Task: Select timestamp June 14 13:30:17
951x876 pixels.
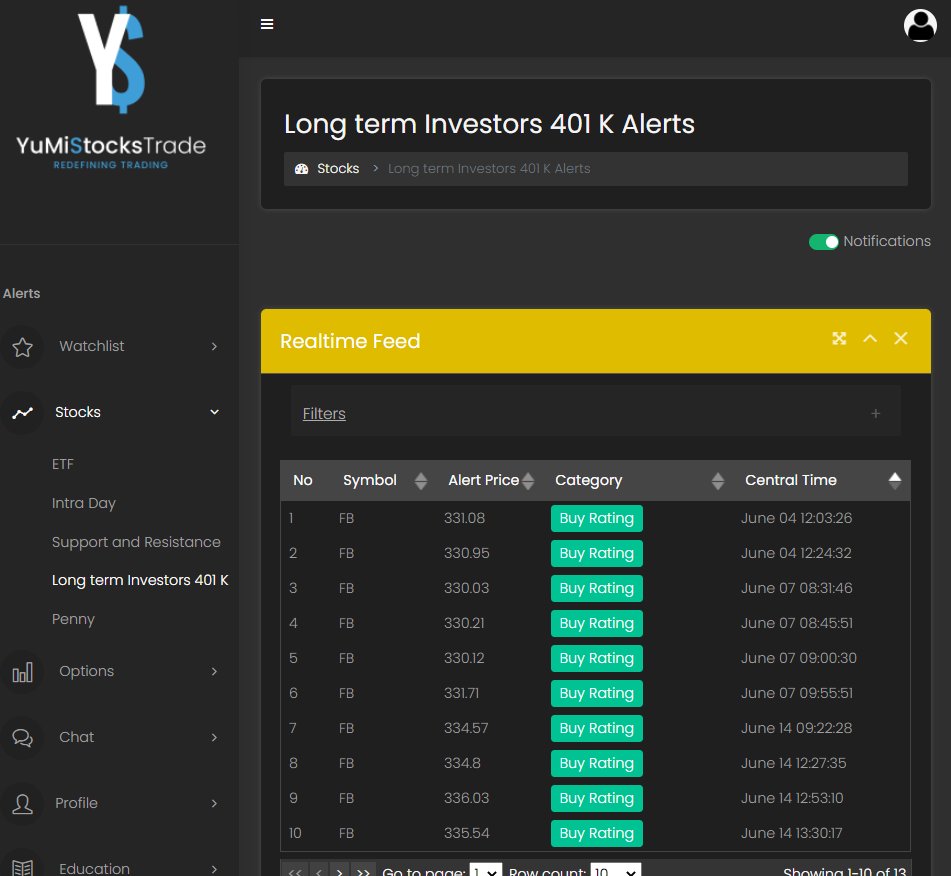Action: click(791, 834)
